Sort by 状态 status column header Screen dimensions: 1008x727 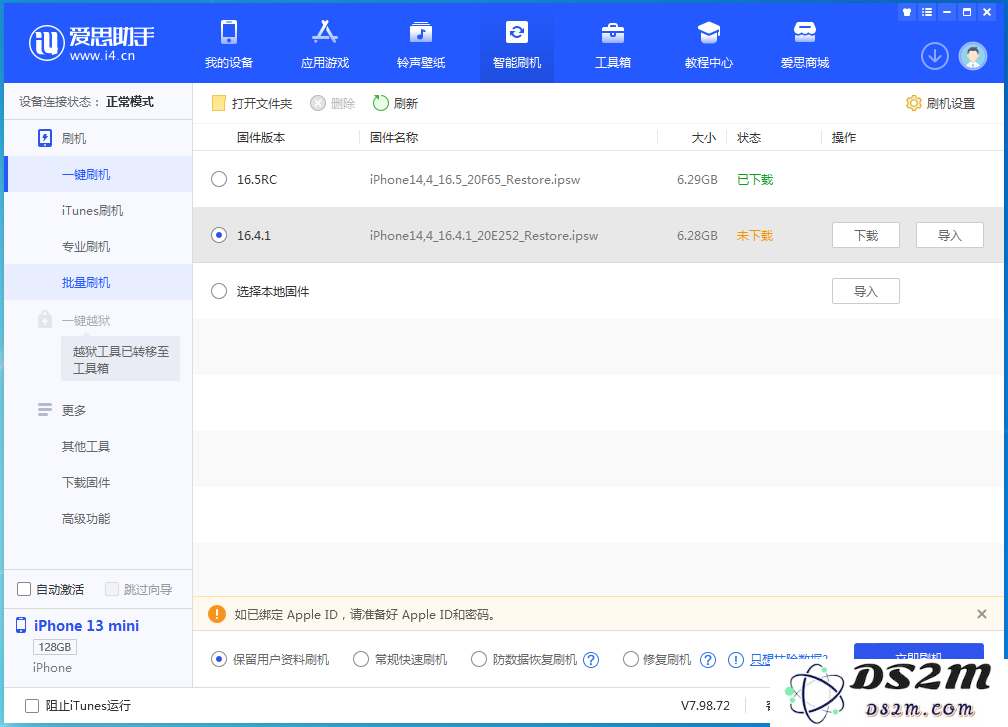pos(749,138)
